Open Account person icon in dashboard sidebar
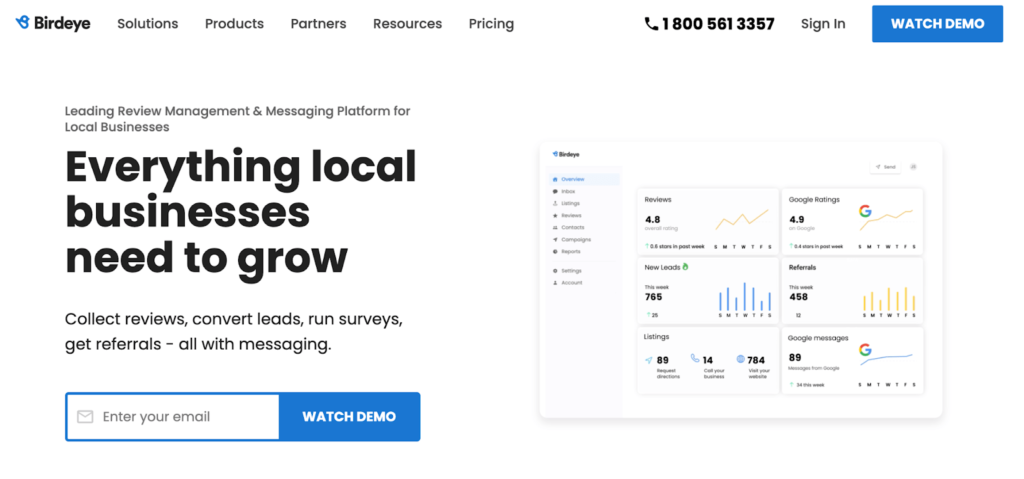 (x=555, y=283)
